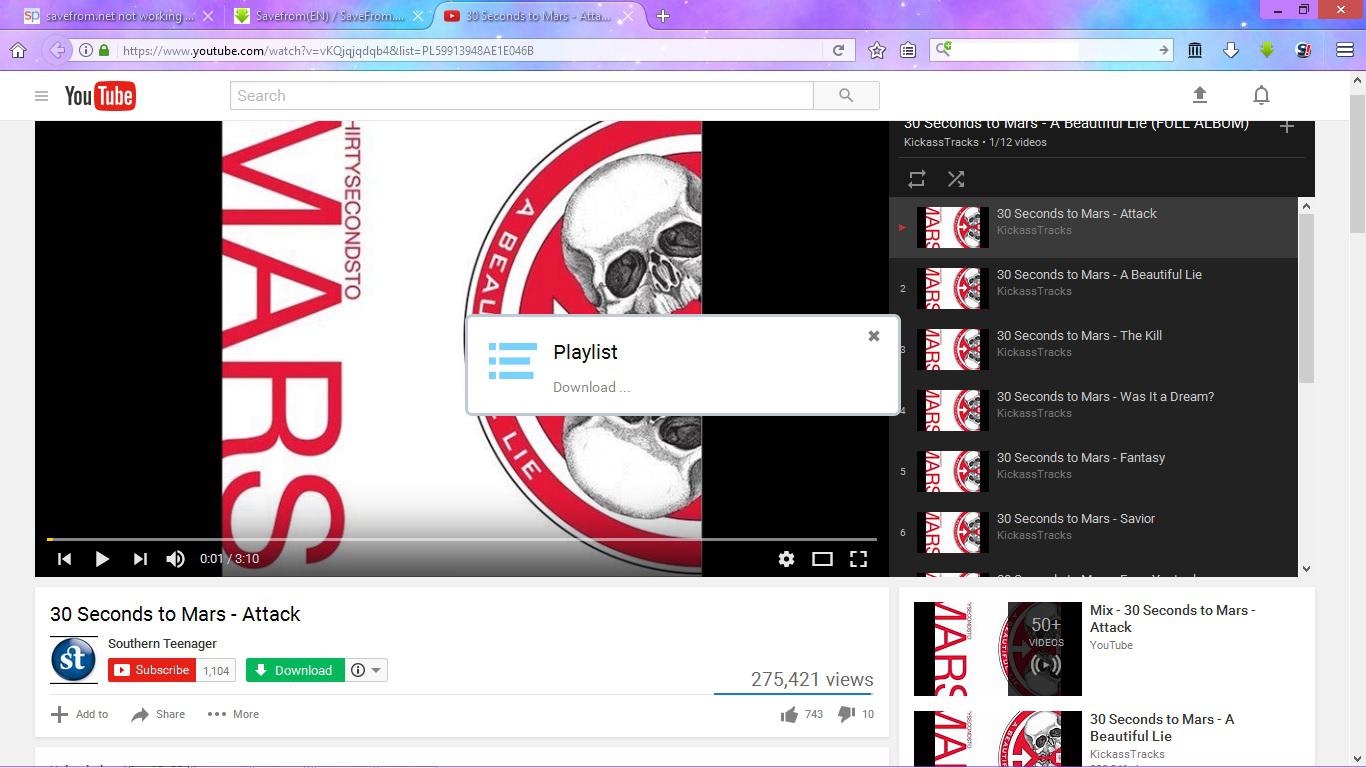Open the browser library icon
1366x768 pixels.
(1195, 50)
